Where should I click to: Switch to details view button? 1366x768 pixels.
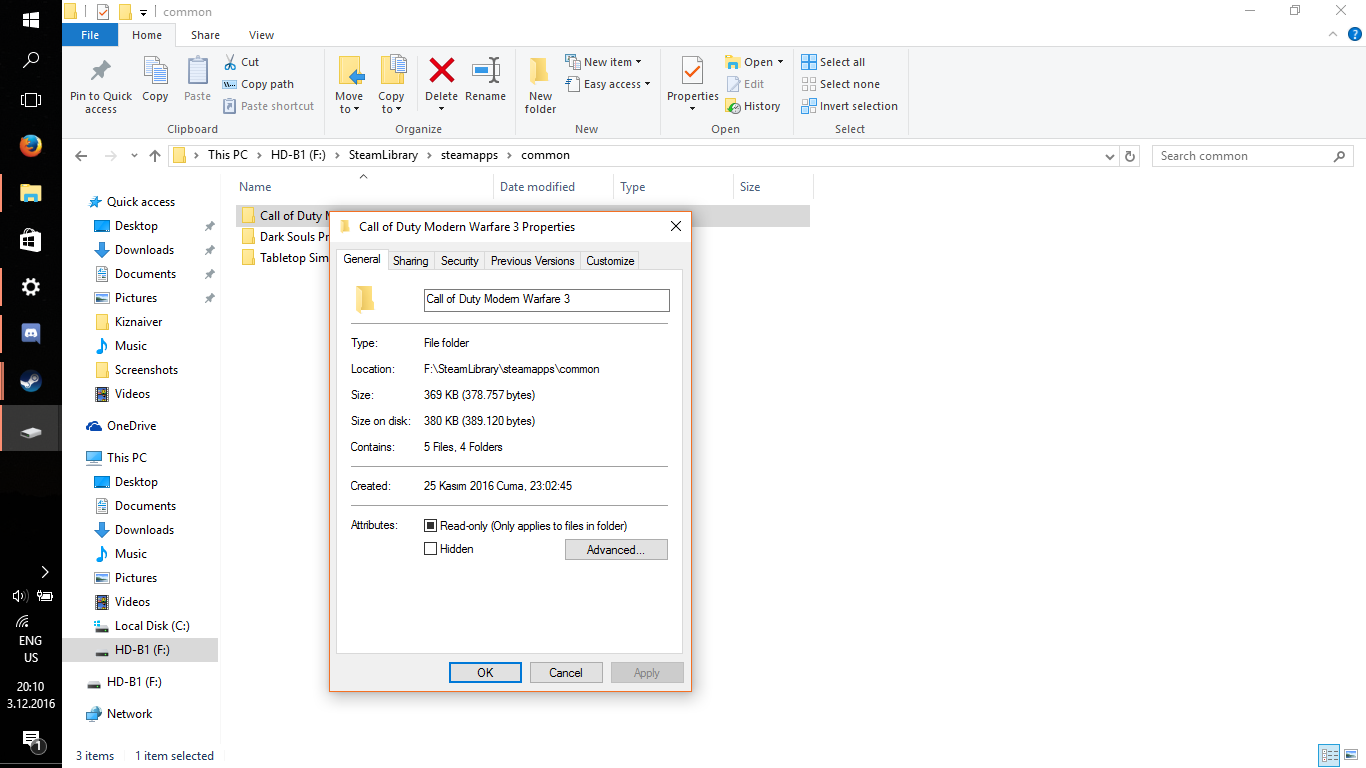[1329, 756]
